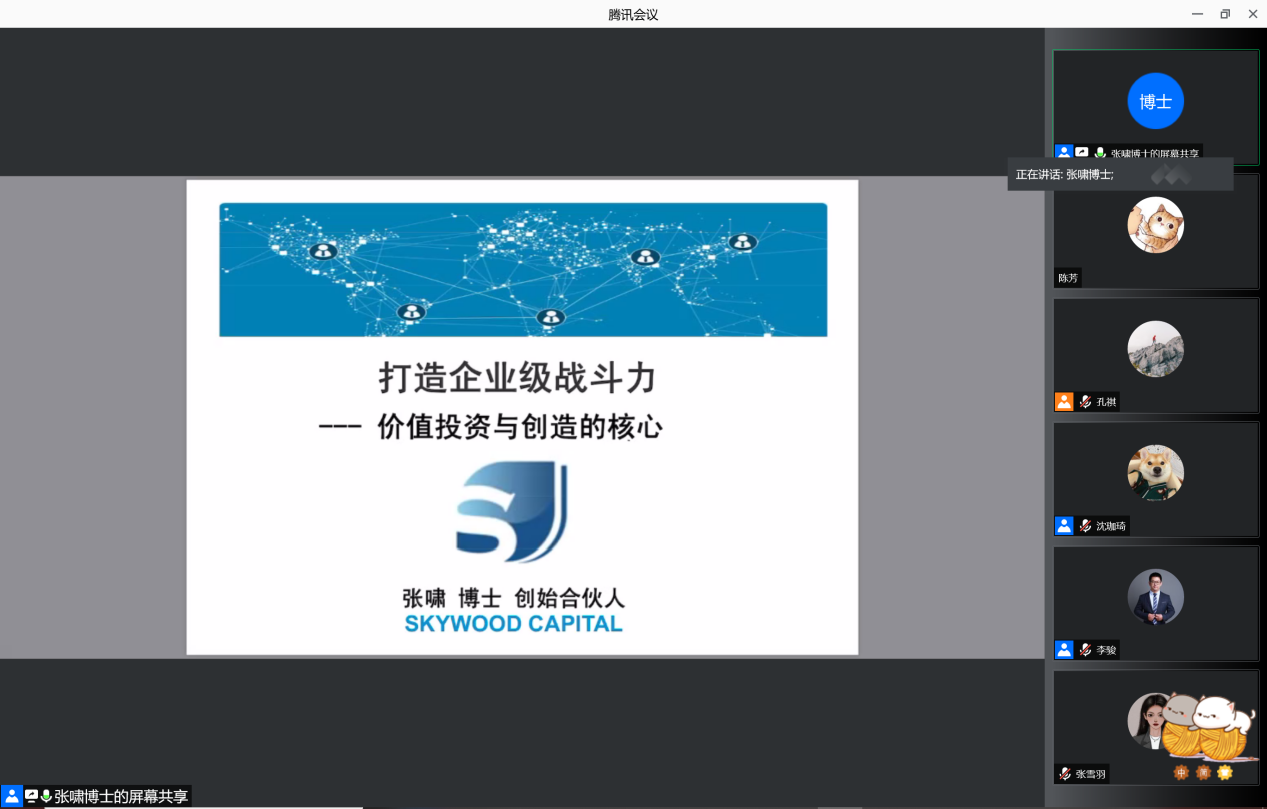The height and width of the screenshot is (809, 1267).
Task: Click the host person icon on 张啸博士 tile
Action: point(1064,153)
